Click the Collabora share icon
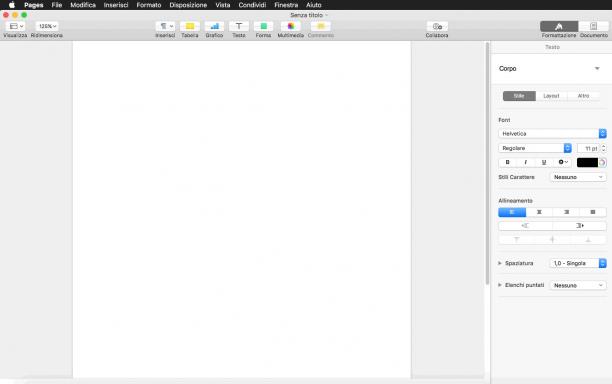The width and height of the screenshot is (612, 384). tap(437, 26)
